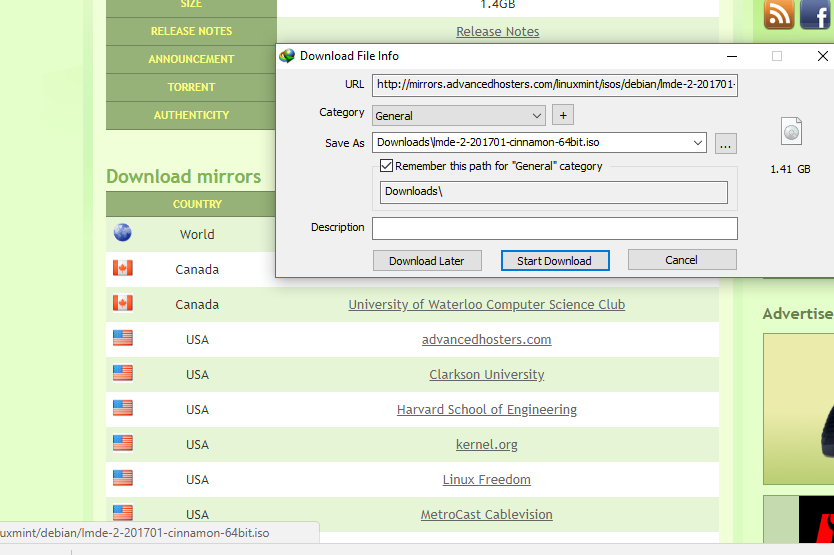
Task: Open the Release Notes link
Action: [x=497, y=31]
